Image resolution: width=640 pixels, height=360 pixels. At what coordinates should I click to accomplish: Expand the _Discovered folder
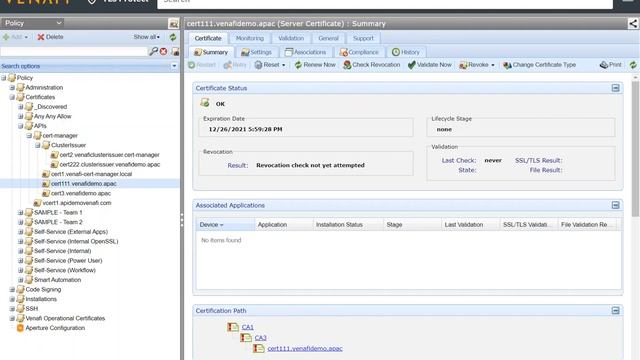(x=21, y=107)
